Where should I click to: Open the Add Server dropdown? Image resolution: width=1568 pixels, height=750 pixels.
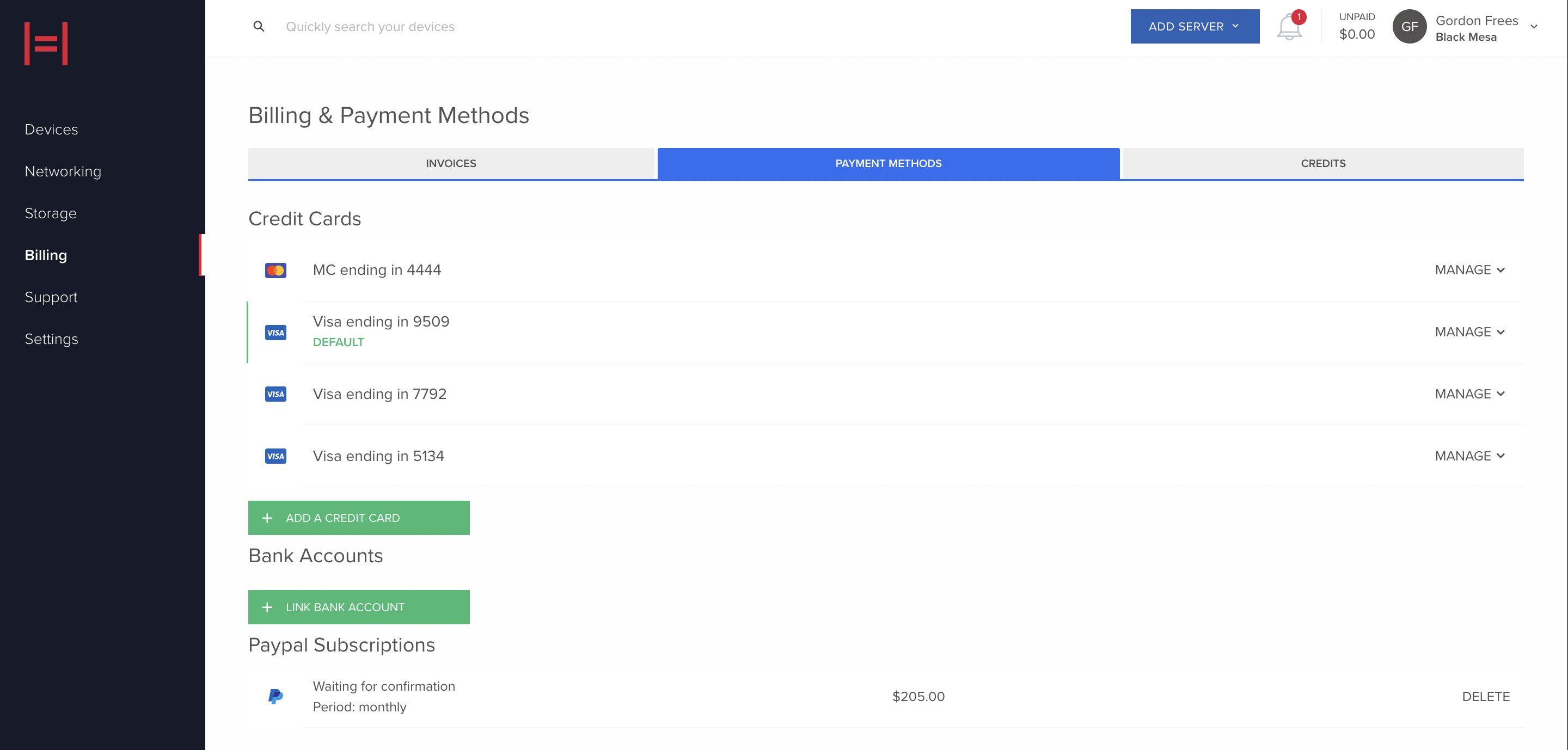[1195, 26]
